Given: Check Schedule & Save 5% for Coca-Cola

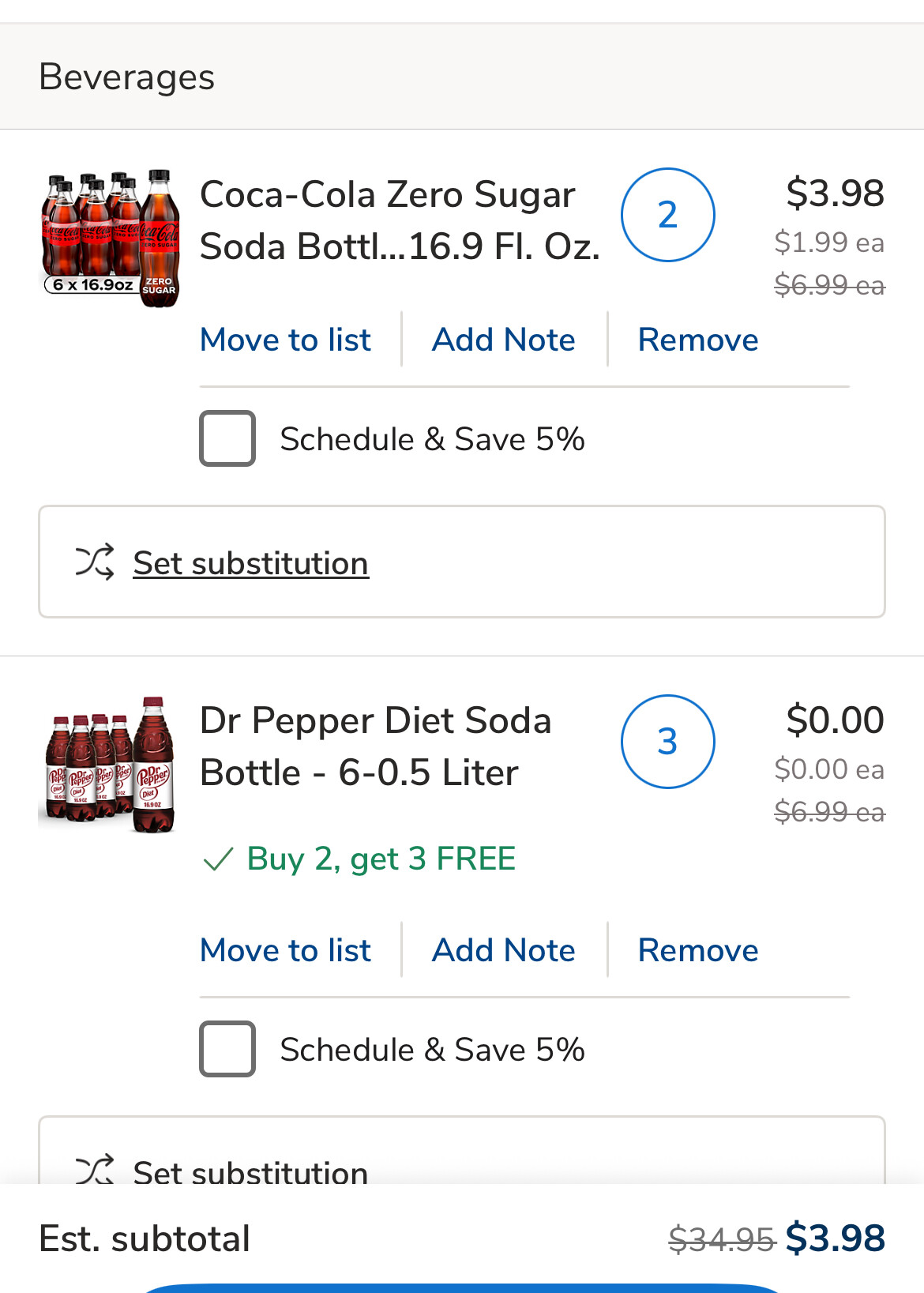Looking at the screenshot, I should click(227, 438).
